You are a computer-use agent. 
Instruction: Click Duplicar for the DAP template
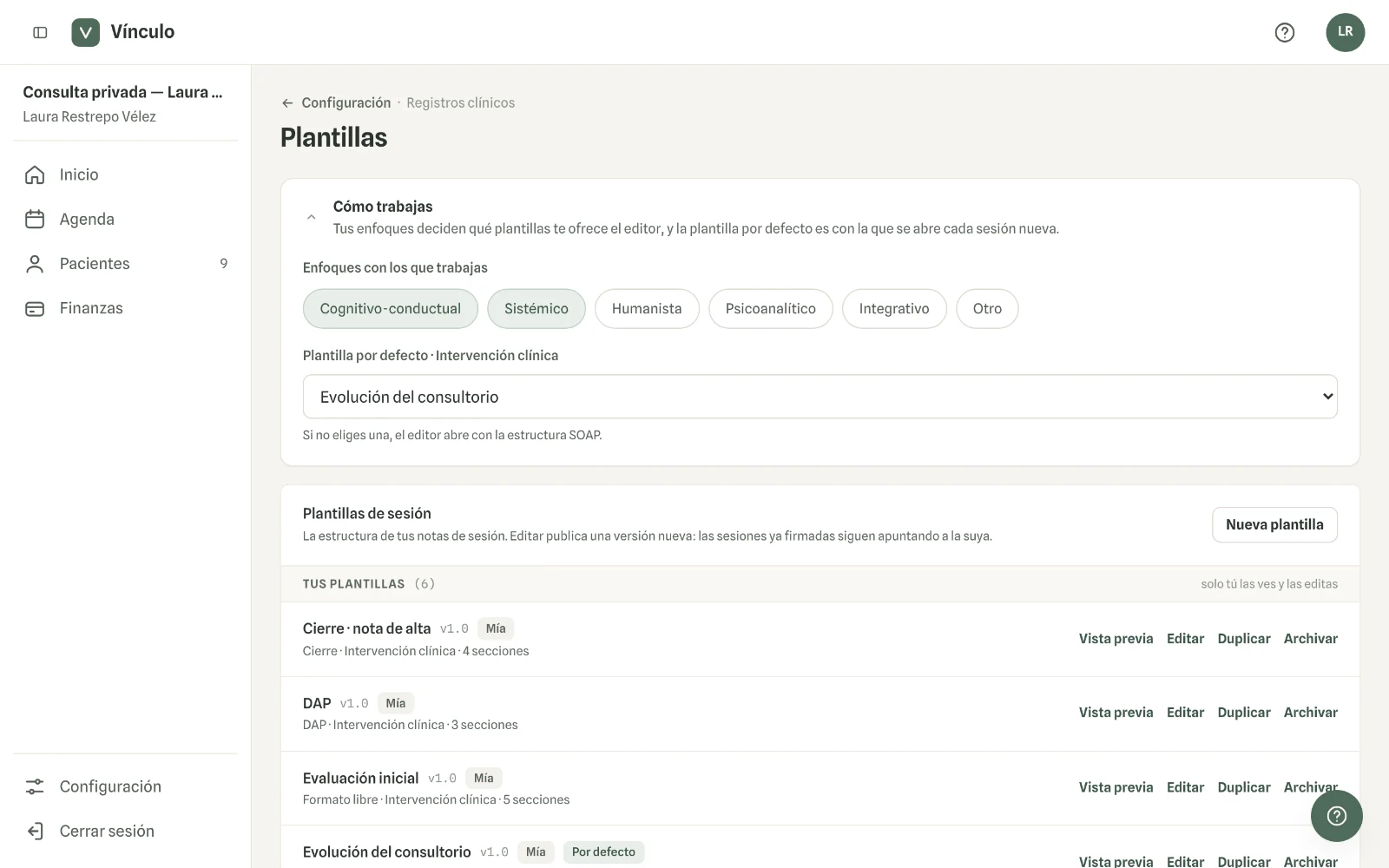pyautogui.click(x=1243, y=712)
